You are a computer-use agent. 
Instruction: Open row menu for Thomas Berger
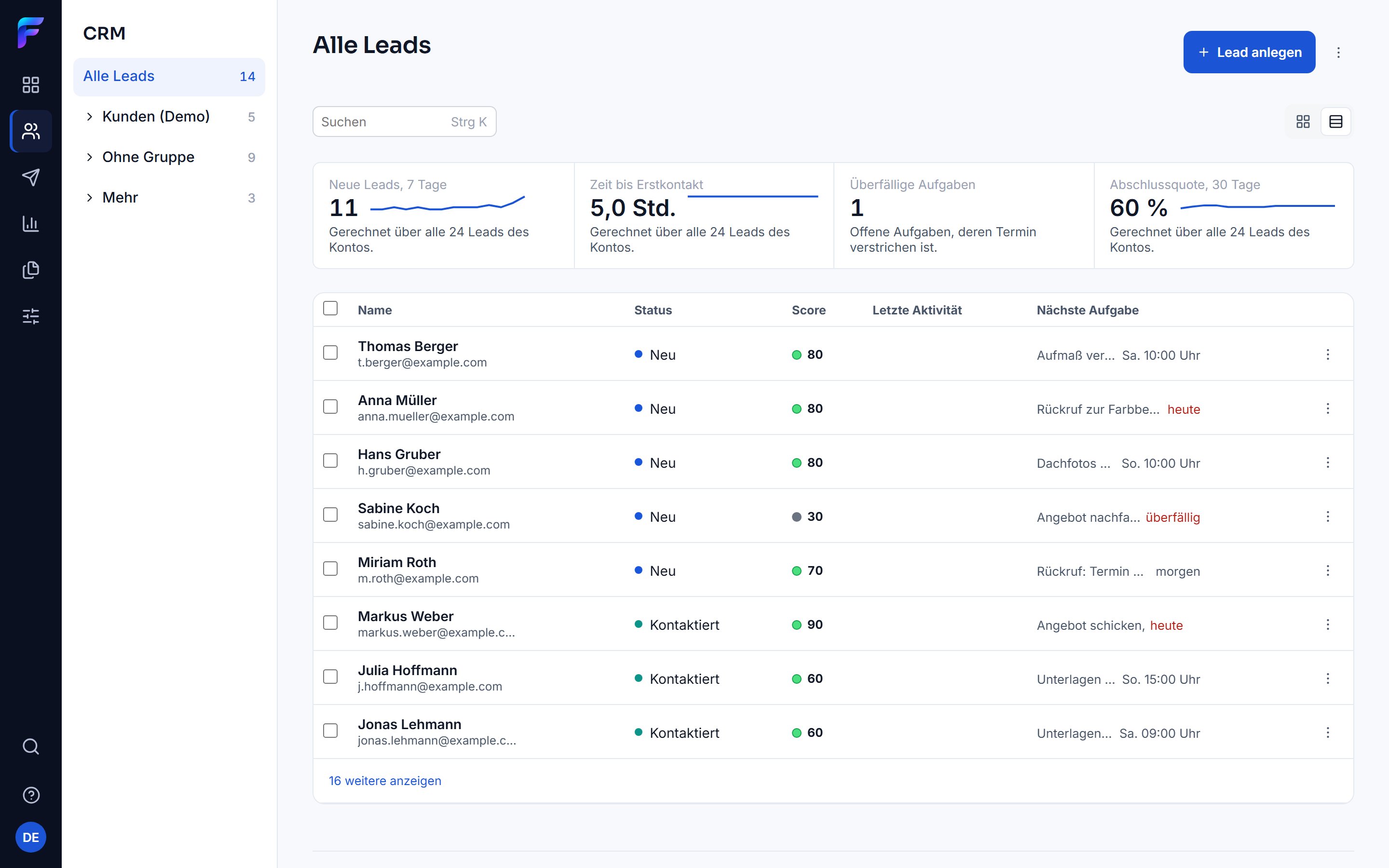tap(1328, 355)
